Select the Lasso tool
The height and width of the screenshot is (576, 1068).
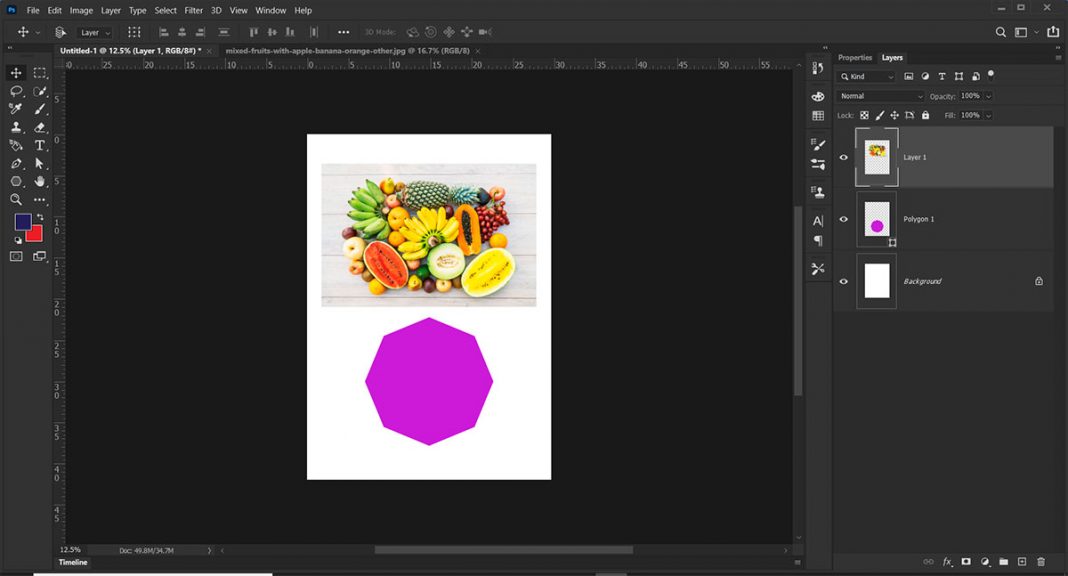15,92
